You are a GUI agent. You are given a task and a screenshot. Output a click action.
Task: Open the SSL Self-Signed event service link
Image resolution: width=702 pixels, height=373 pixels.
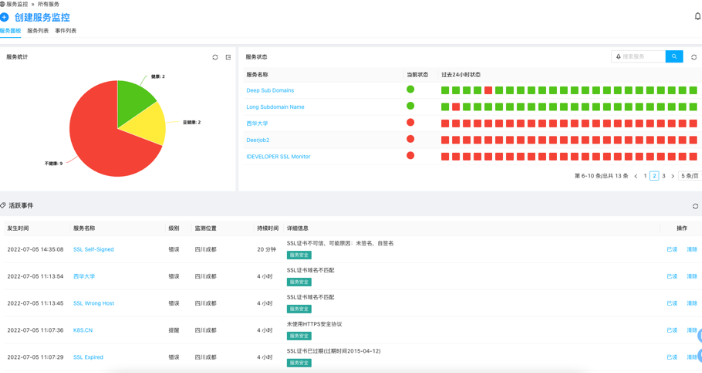[x=94, y=249]
